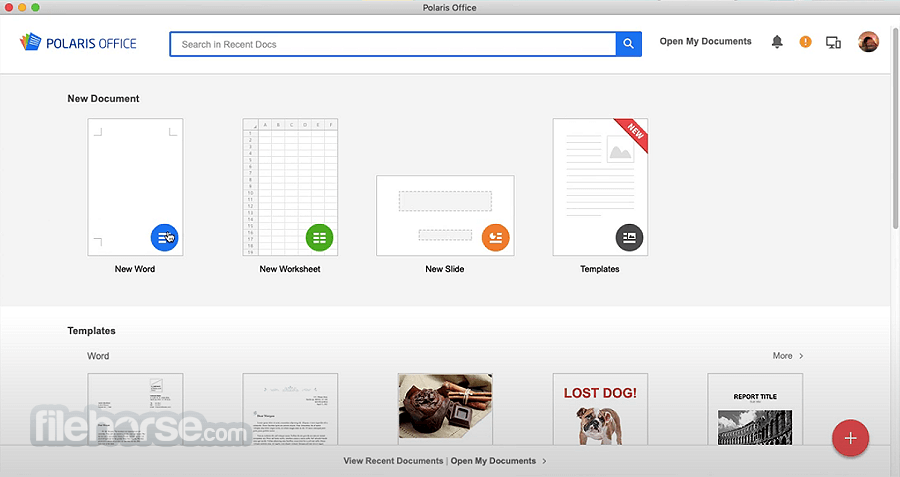
Task: Open the chocolate muffin photo template
Action: click(445, 409)
